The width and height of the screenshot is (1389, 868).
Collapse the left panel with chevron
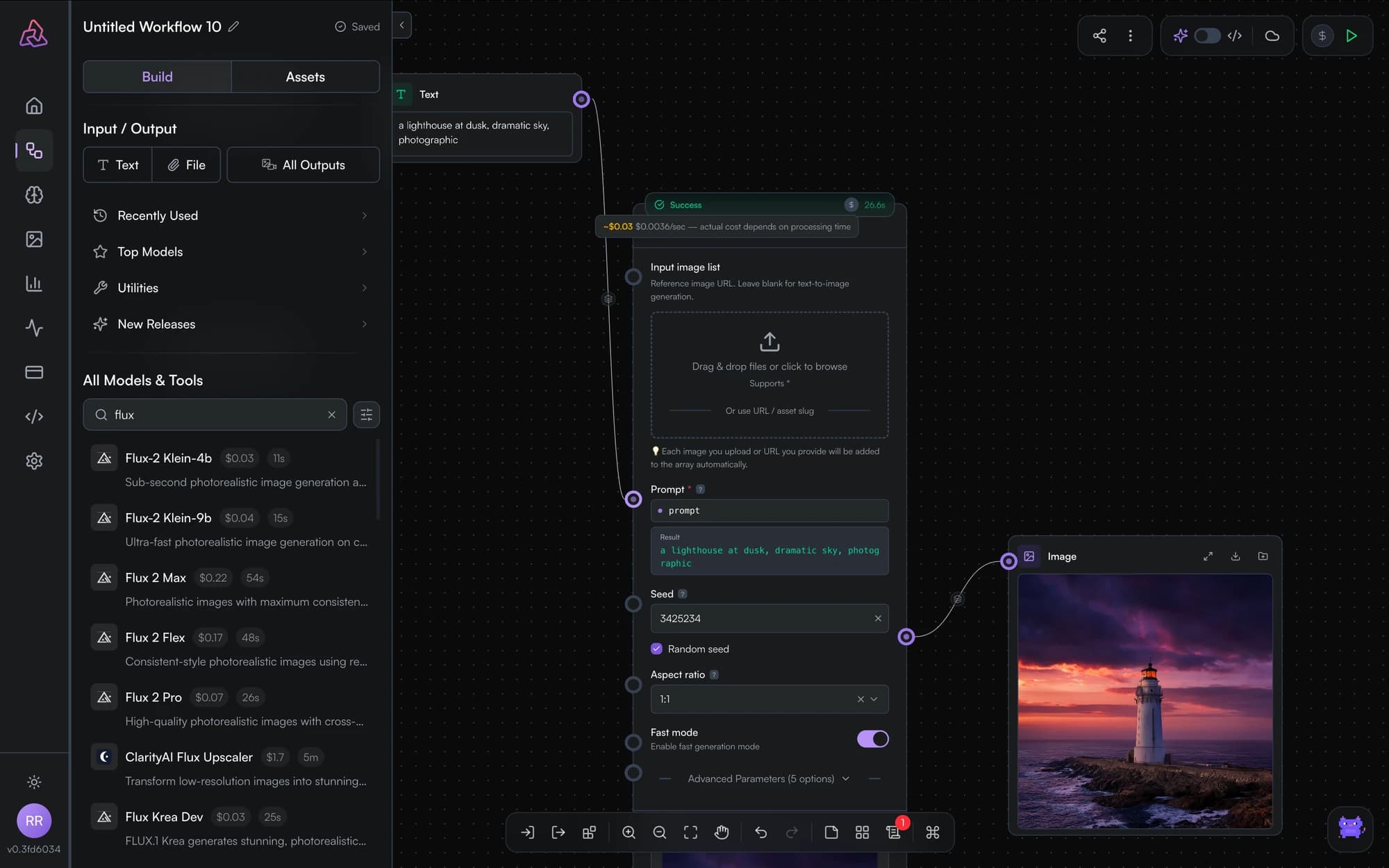[401, 25]
